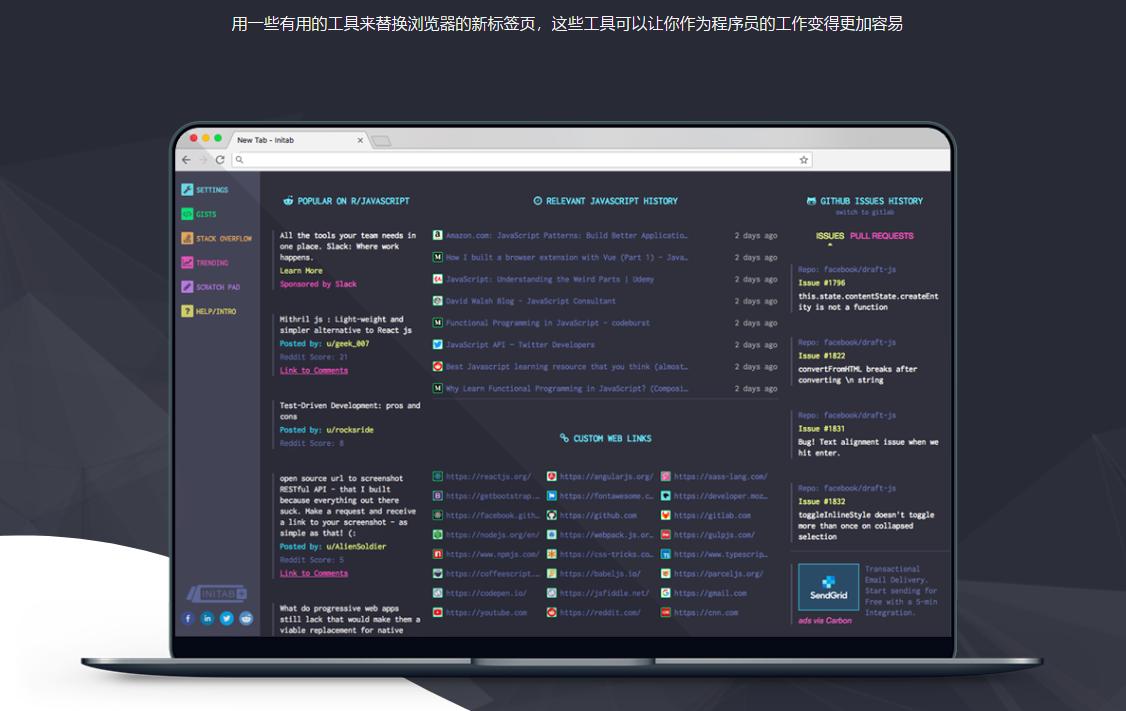The height and width of the screenshot is (711, 1126).
Task: Open 'Link to Comments' under Mithril js post
Action: coord(314,371)
